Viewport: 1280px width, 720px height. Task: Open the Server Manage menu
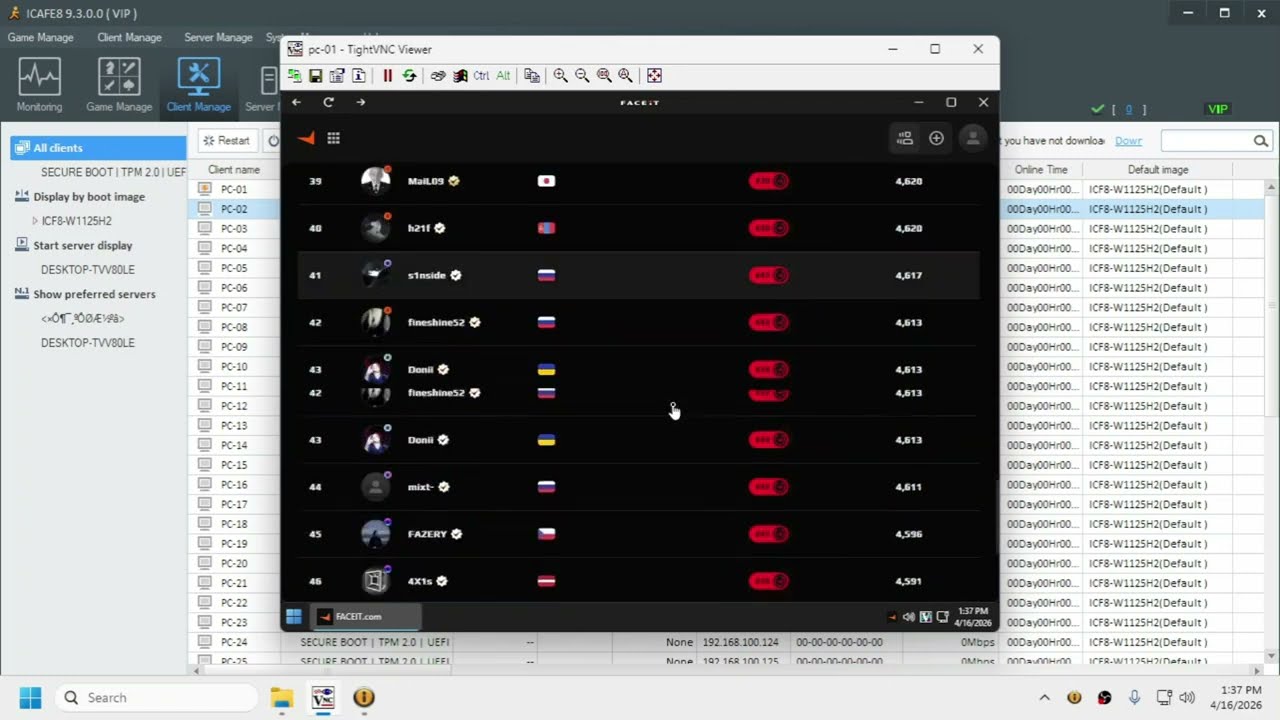(218, 37)
